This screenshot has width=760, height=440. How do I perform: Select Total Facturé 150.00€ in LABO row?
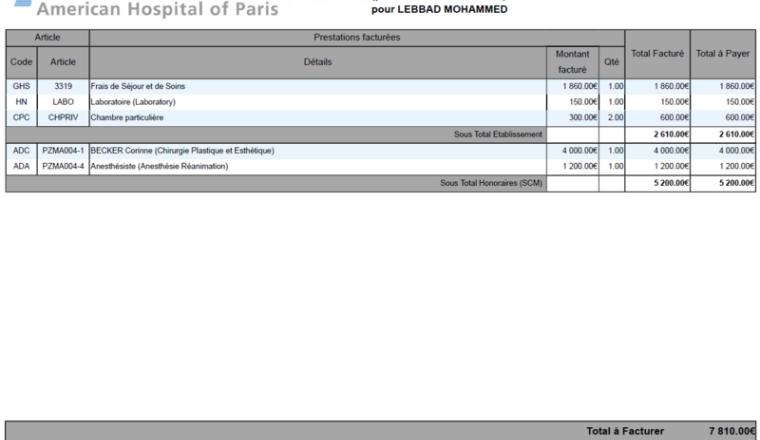click(675, 102)
